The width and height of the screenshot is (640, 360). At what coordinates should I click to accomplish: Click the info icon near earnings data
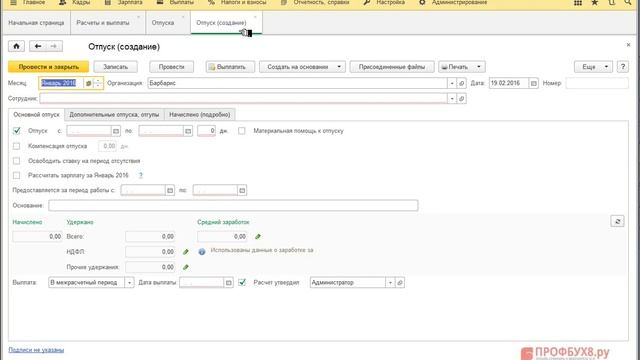[202, 251]
